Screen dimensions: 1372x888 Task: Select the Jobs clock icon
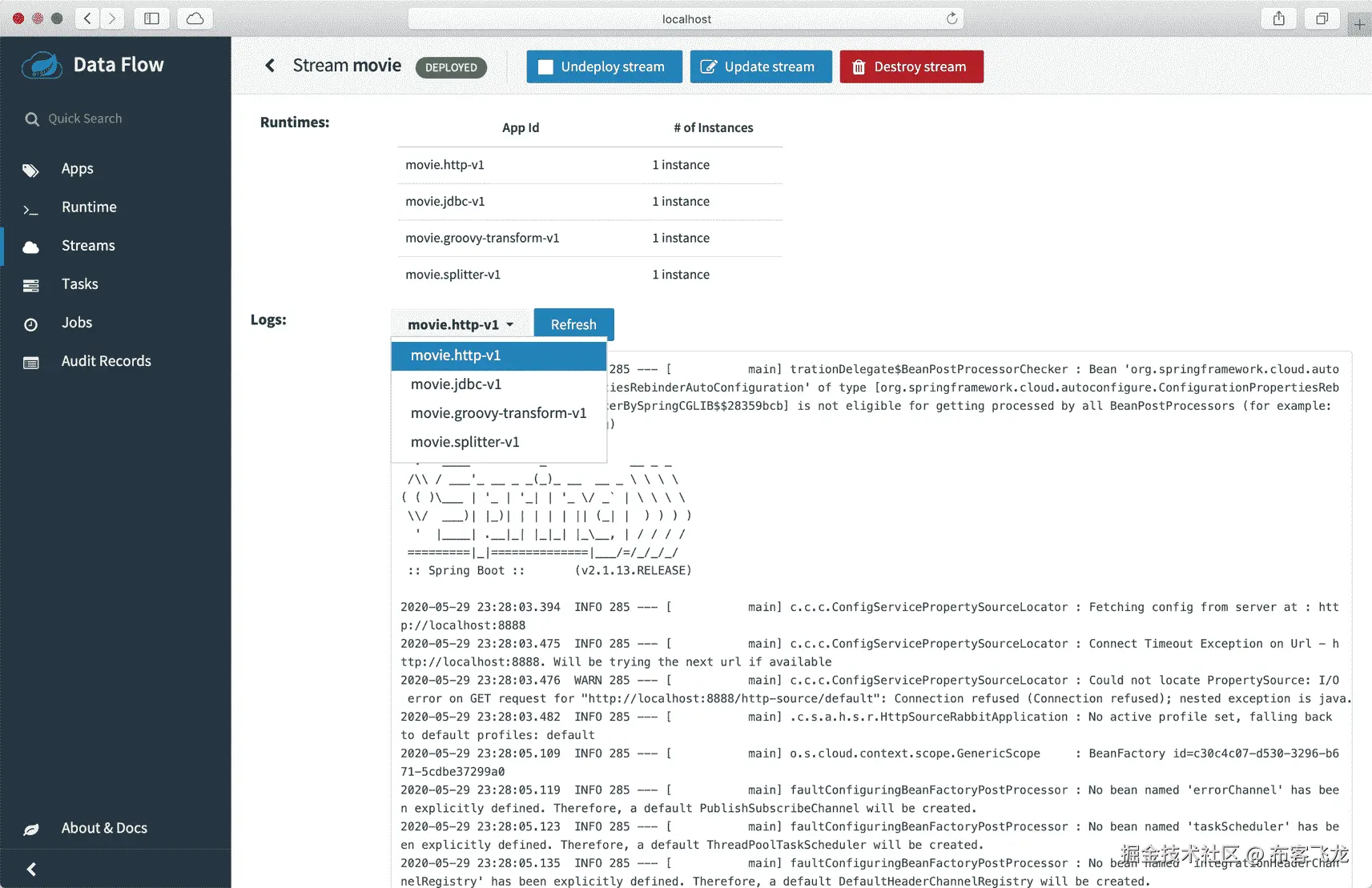30,323
